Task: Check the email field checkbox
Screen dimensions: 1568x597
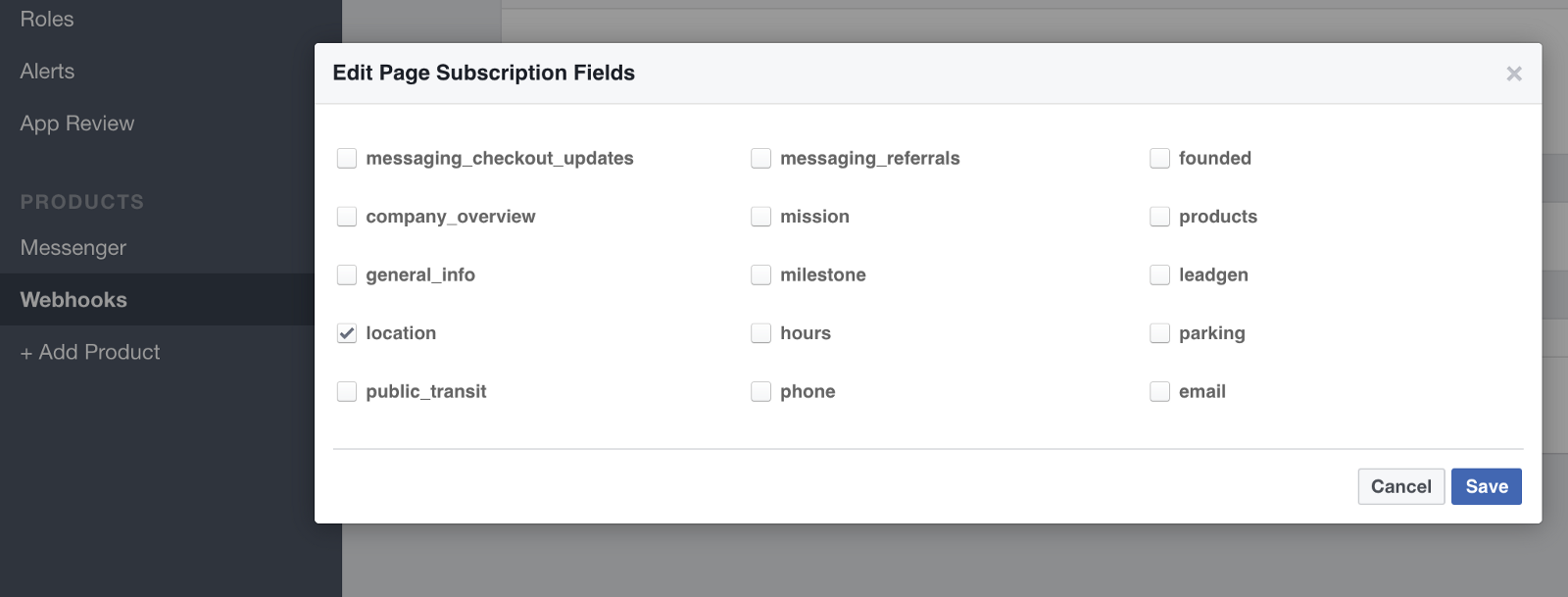Action: (1159, 392)
